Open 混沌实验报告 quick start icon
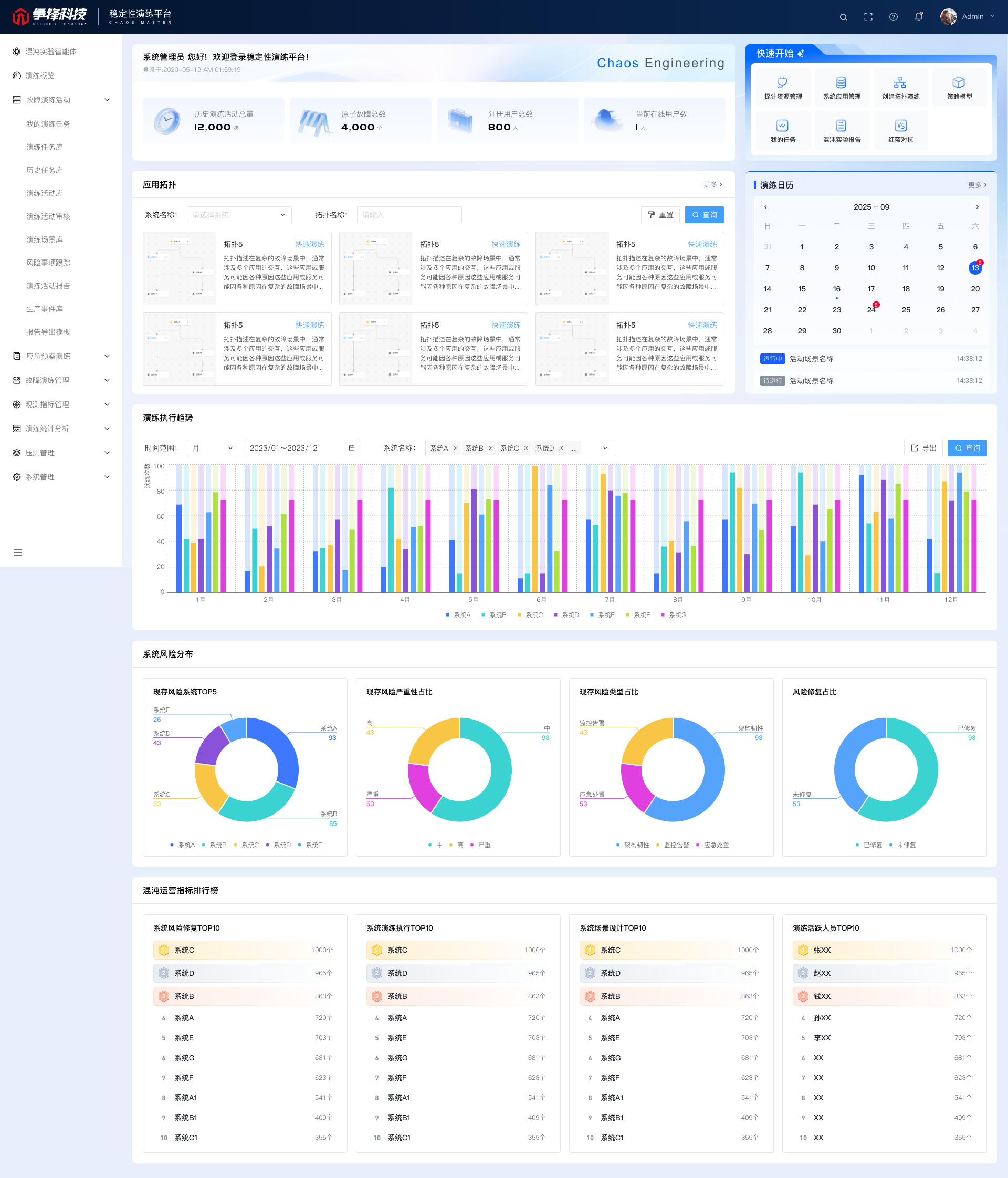 click(842, 131)
